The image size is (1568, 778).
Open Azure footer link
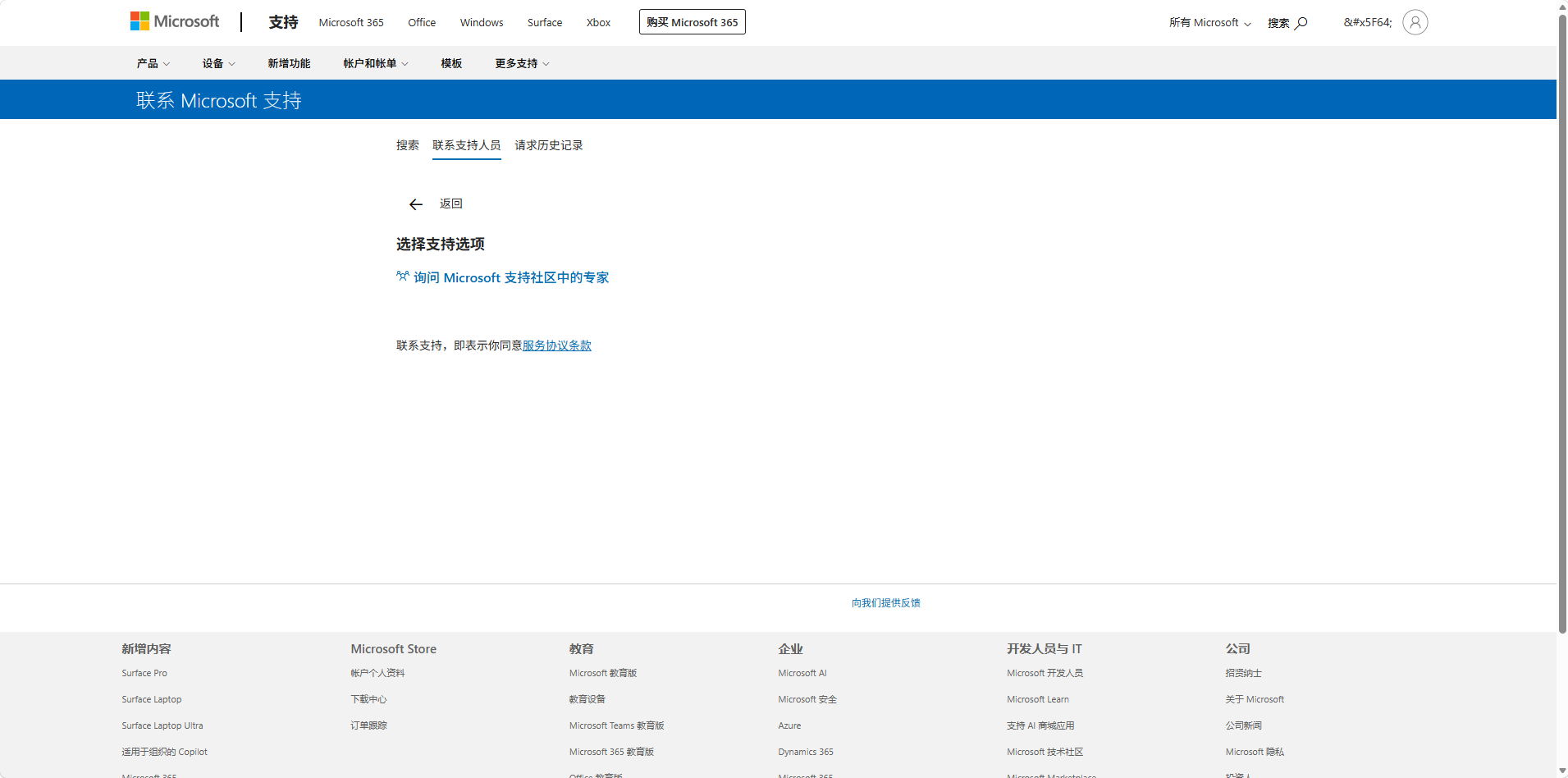pyautogui.click(x=789, y=725)
